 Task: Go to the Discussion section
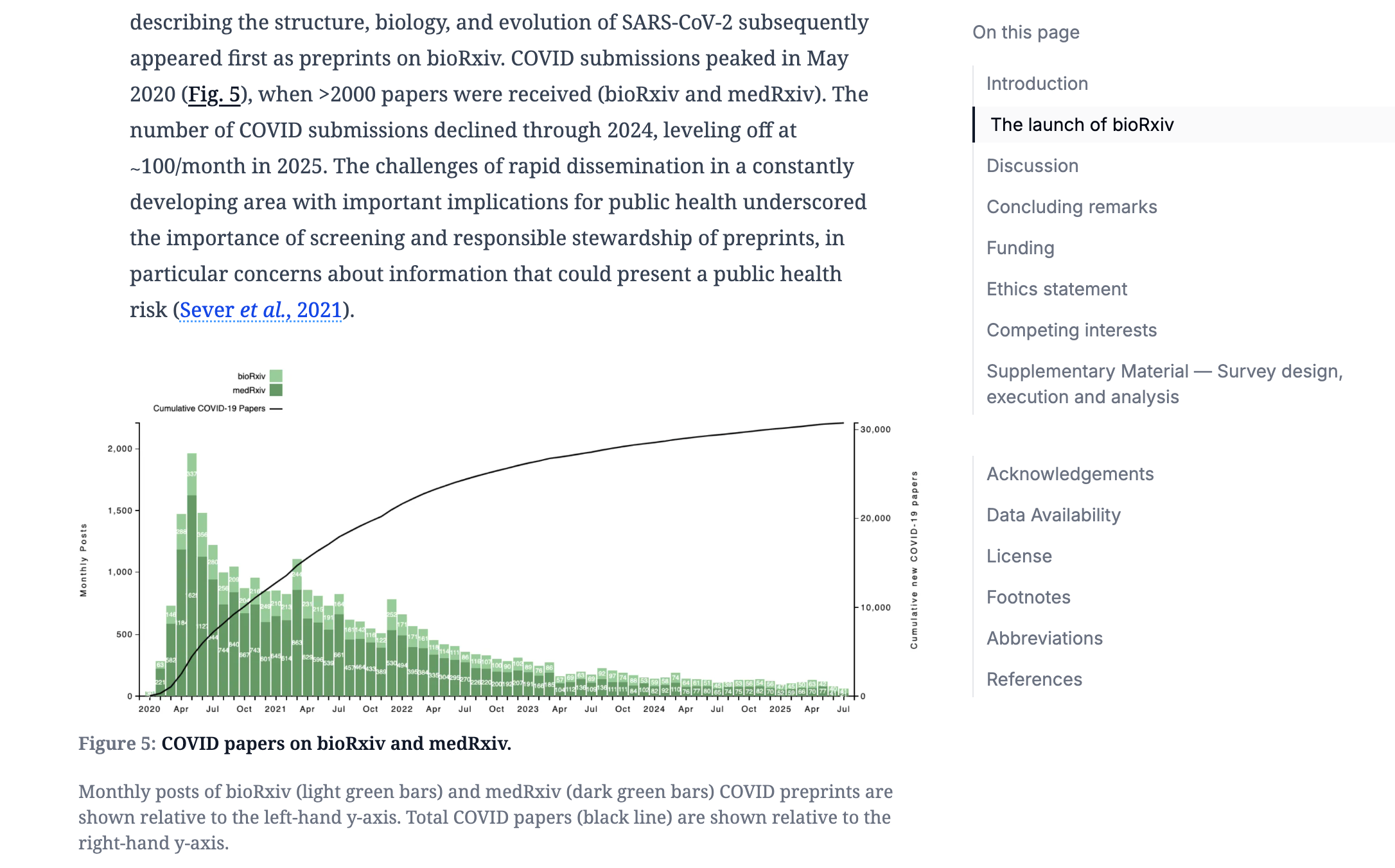[1033, 166]
